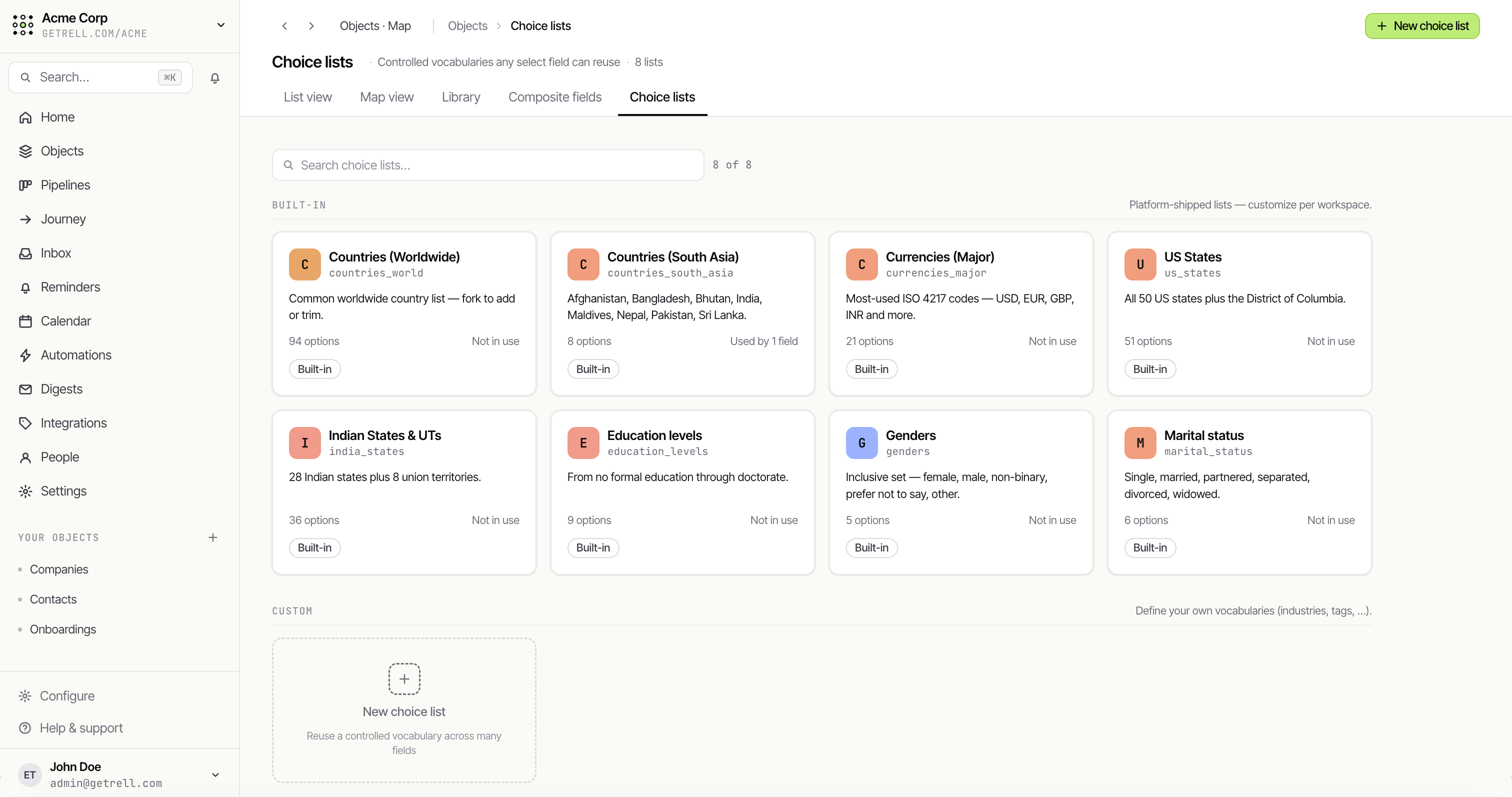Expand the John Doe account menu
The height and width of the screenshot is (797, 1512).
tap(215, 774)
